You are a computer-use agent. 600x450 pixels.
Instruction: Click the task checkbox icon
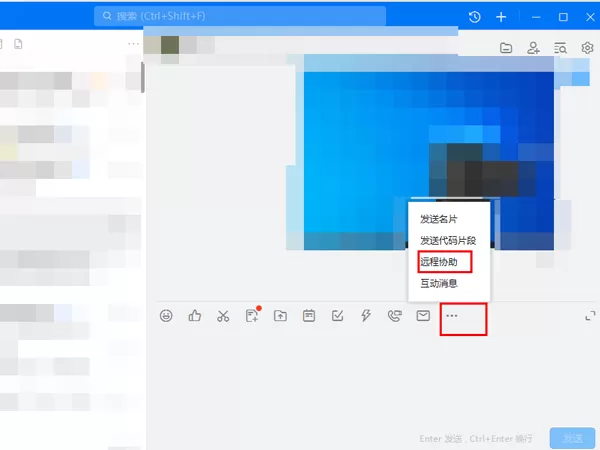(338, 316)
